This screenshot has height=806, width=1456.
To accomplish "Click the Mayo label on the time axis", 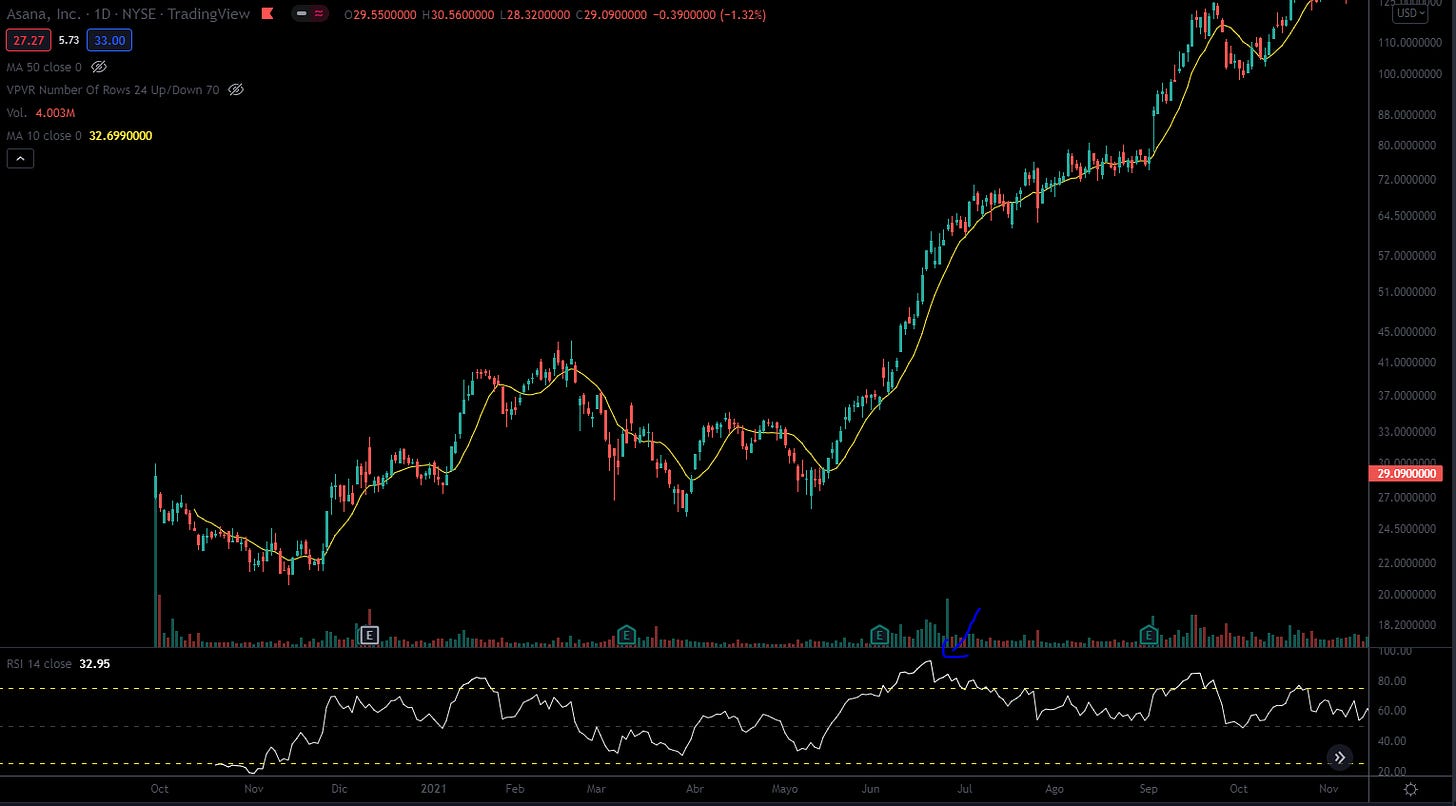I will [x=785, y=789].
